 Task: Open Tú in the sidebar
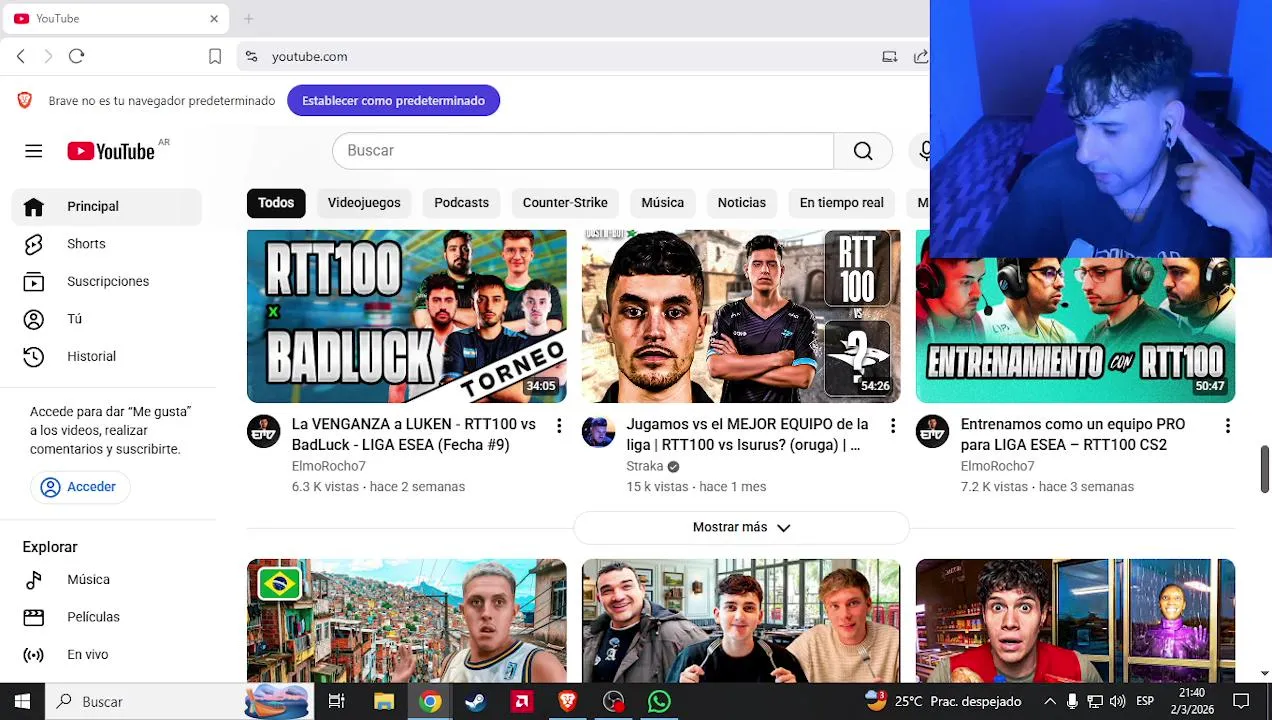tap(107, 319)
